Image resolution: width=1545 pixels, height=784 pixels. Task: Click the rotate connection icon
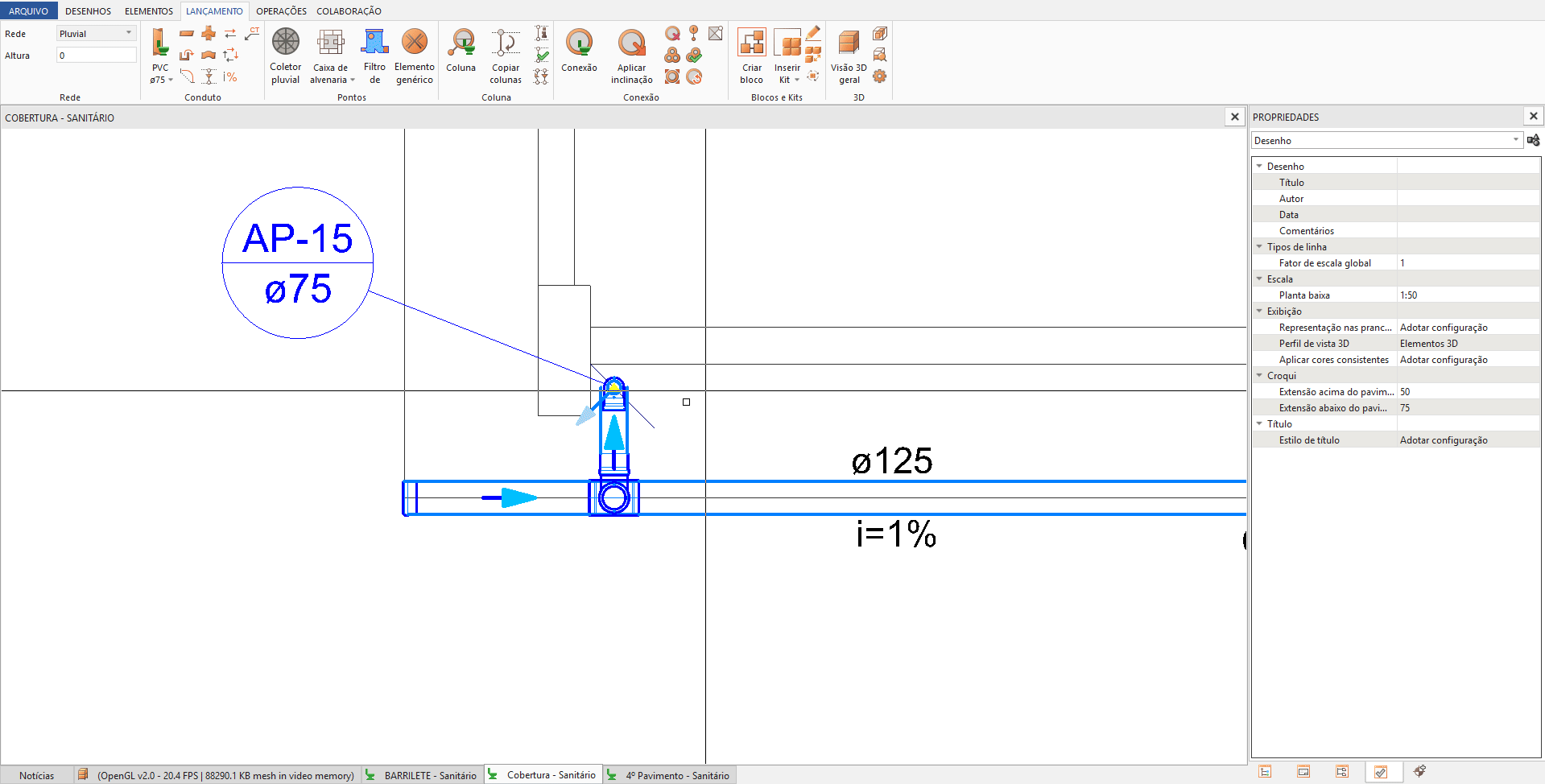[694, 76]
